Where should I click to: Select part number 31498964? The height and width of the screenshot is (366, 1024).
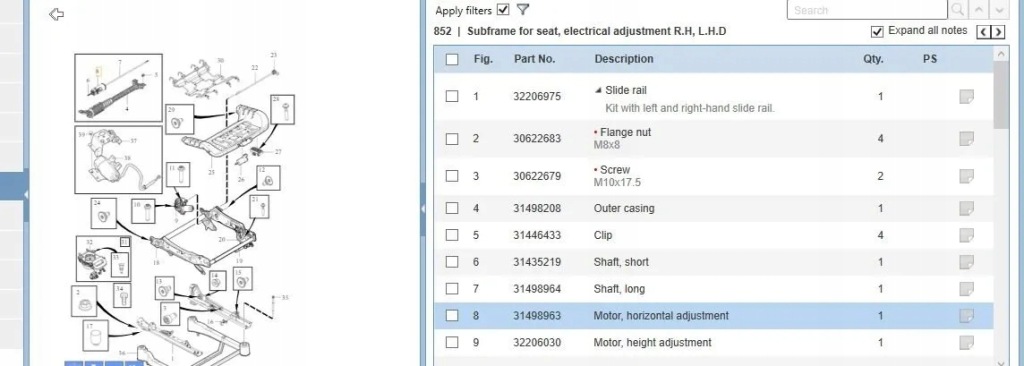537,289
